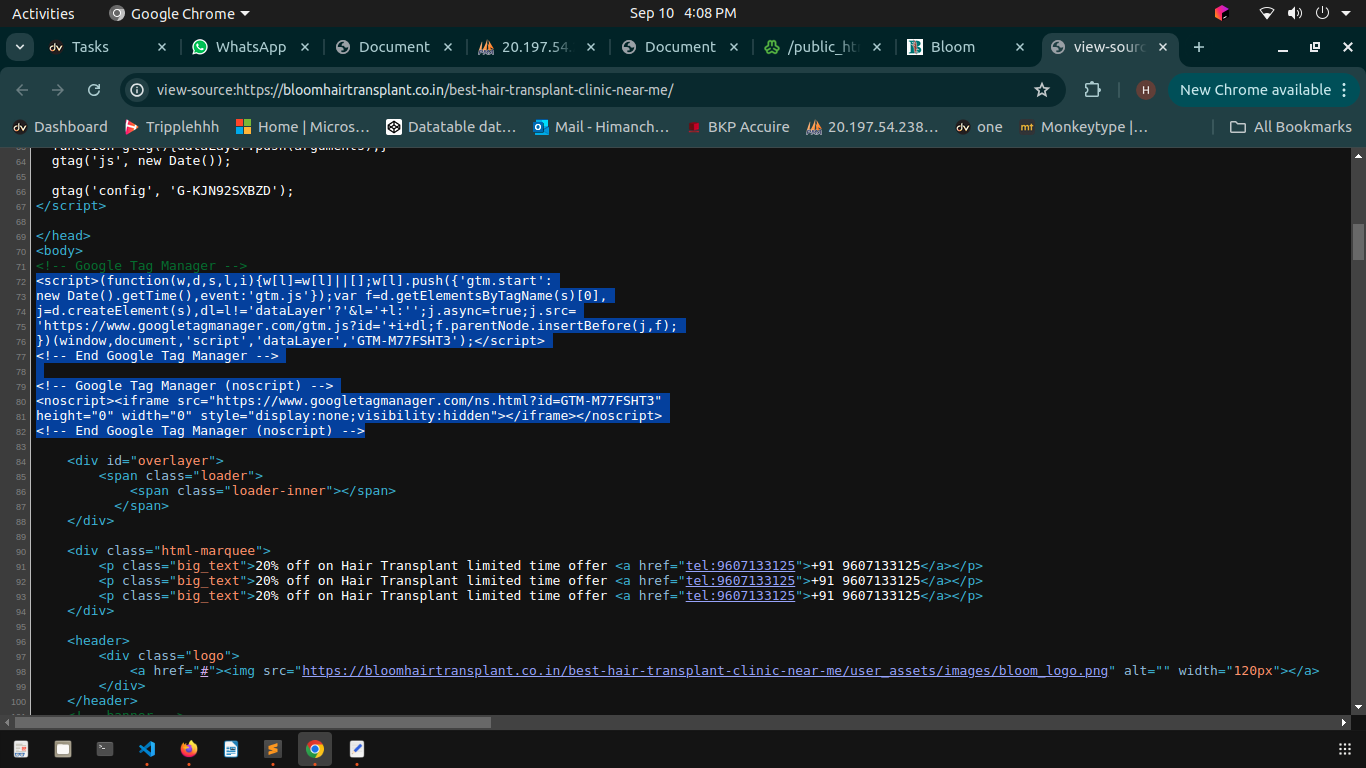The width and height of the screenshot is (1366, 768).
Task: Switch to the Bloom tab
Action: pyautogui.click(x=966, y=47)
